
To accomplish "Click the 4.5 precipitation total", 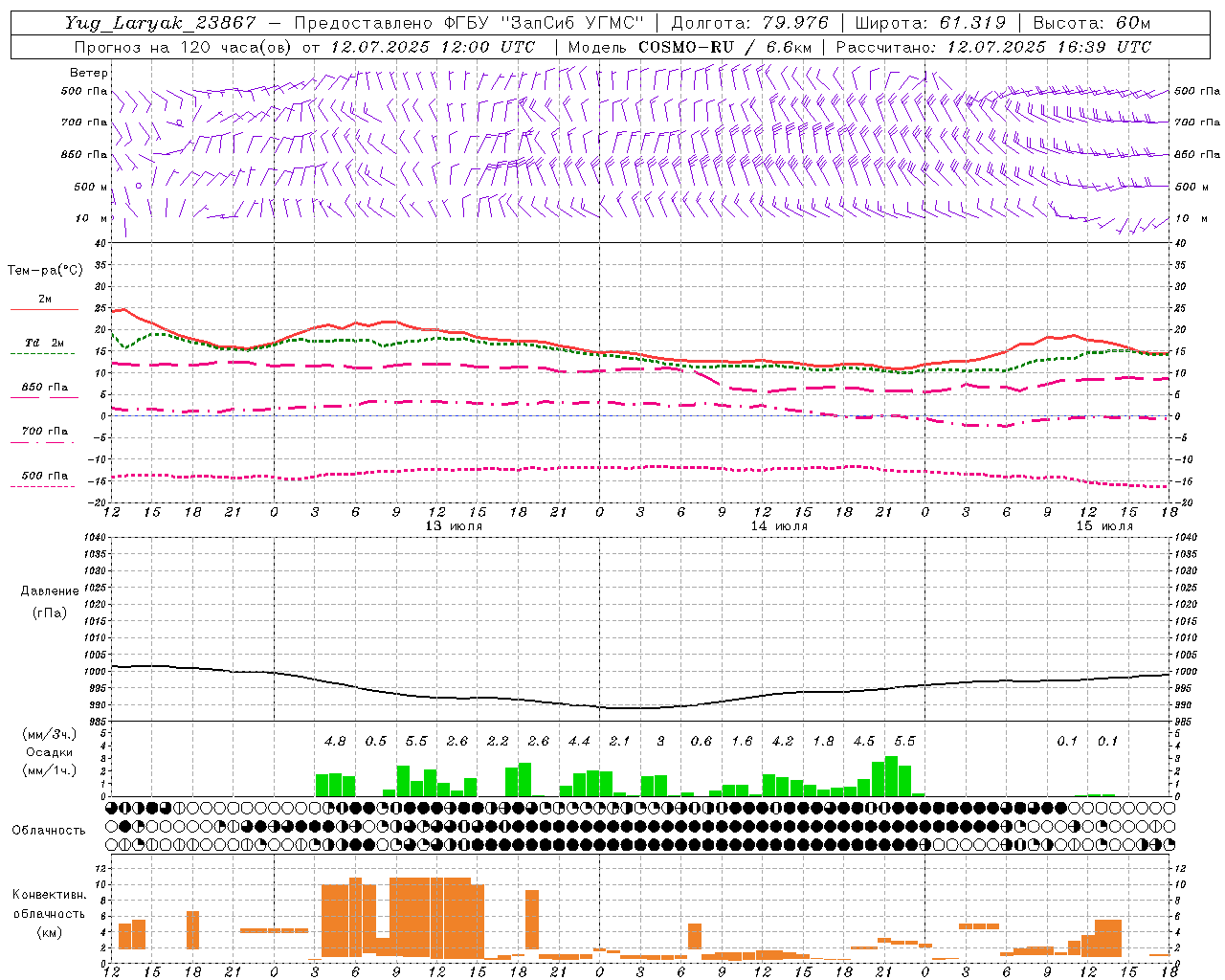I will click(864, 741).
